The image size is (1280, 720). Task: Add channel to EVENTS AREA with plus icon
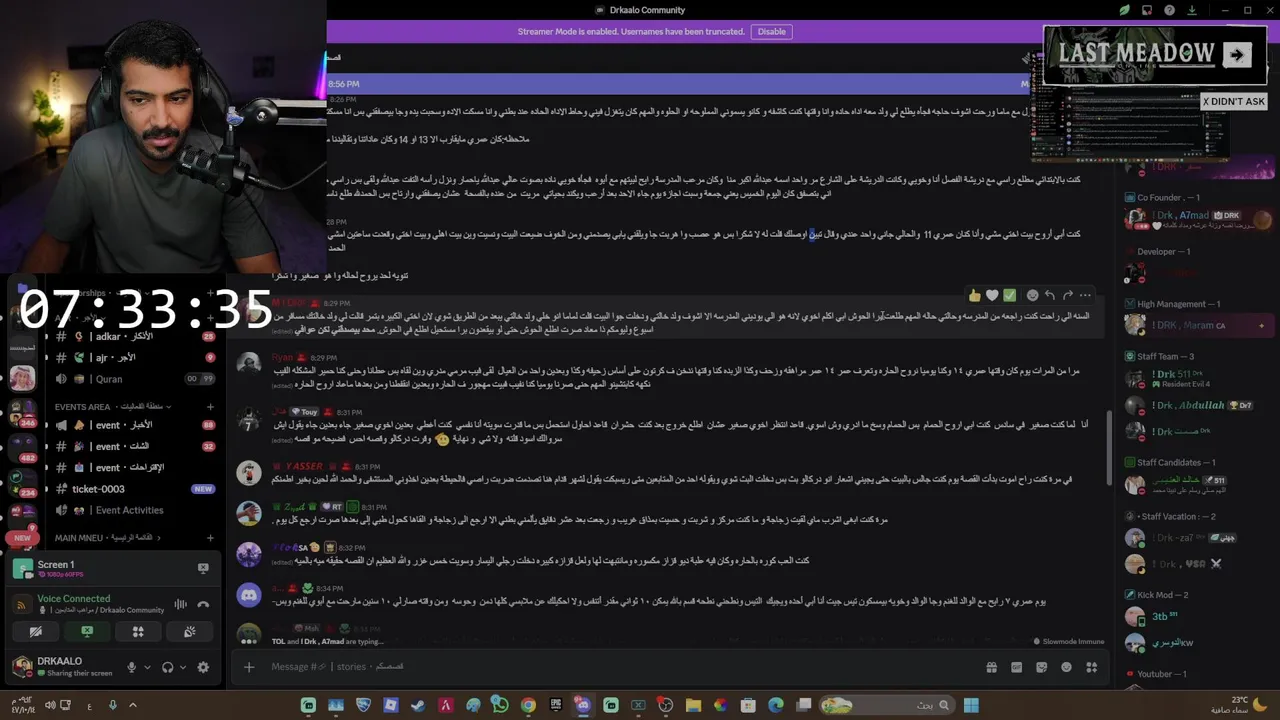210,407
